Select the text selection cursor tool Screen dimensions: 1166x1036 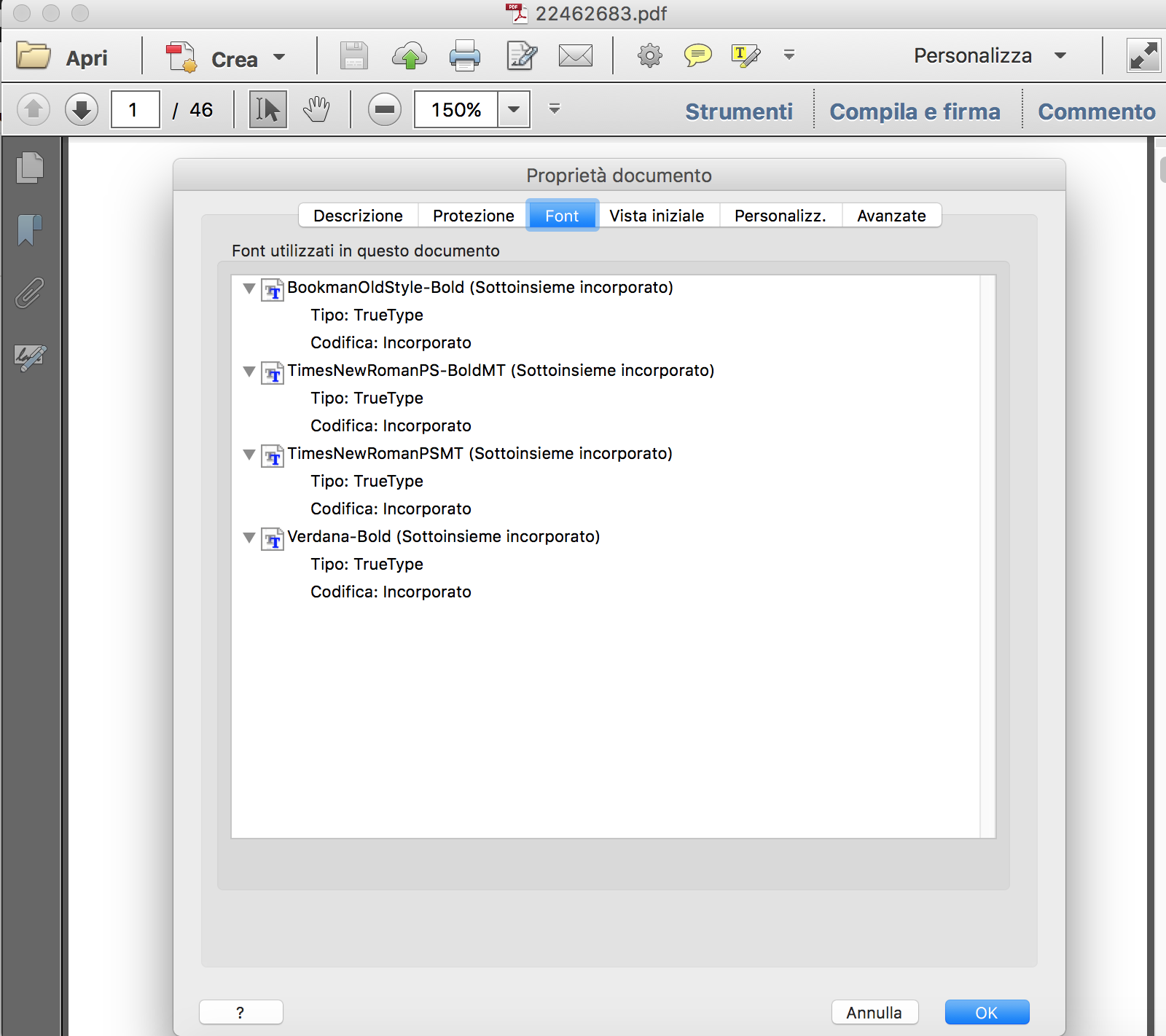[x=268, y=110]
